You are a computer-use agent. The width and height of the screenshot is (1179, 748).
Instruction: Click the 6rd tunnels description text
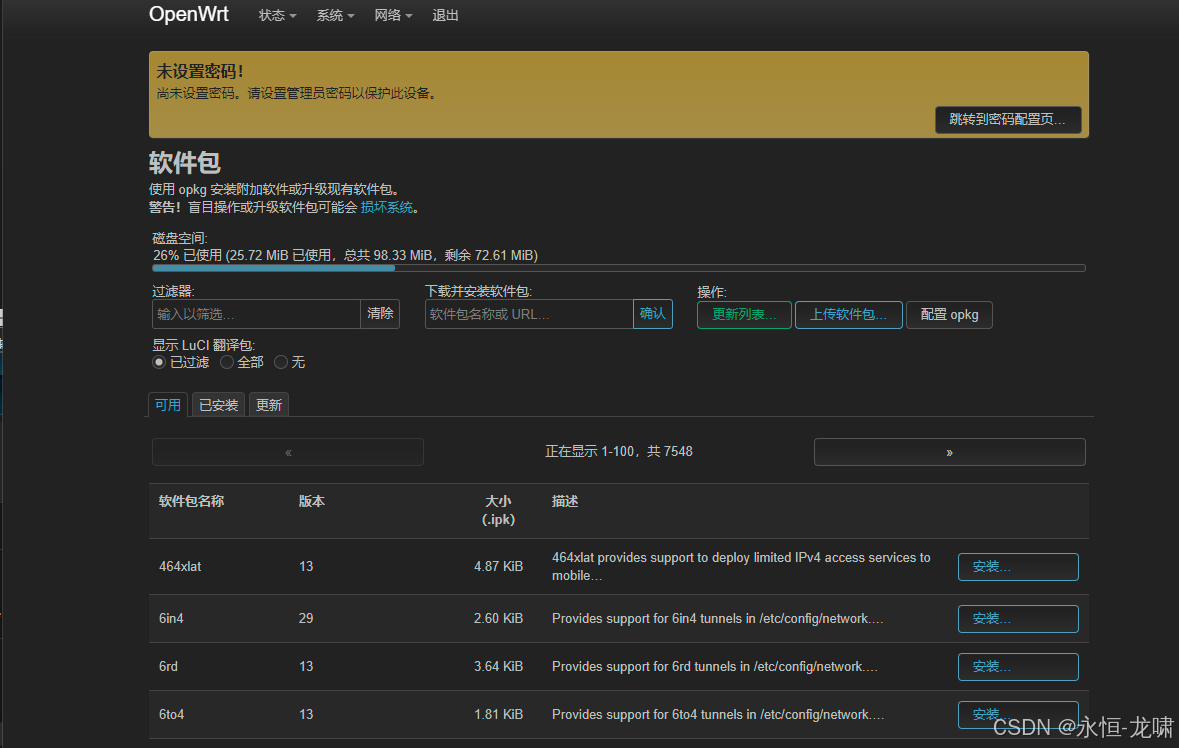714,667
